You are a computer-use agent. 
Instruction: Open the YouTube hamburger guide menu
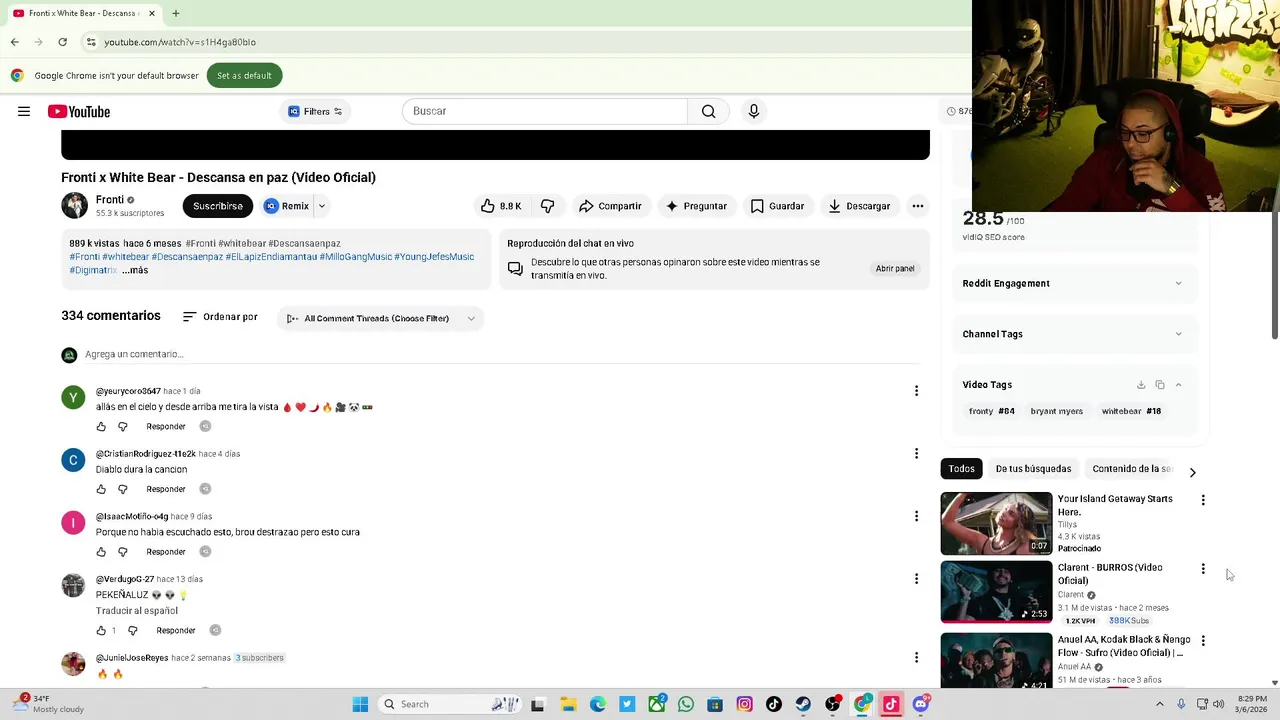(24, 111)
